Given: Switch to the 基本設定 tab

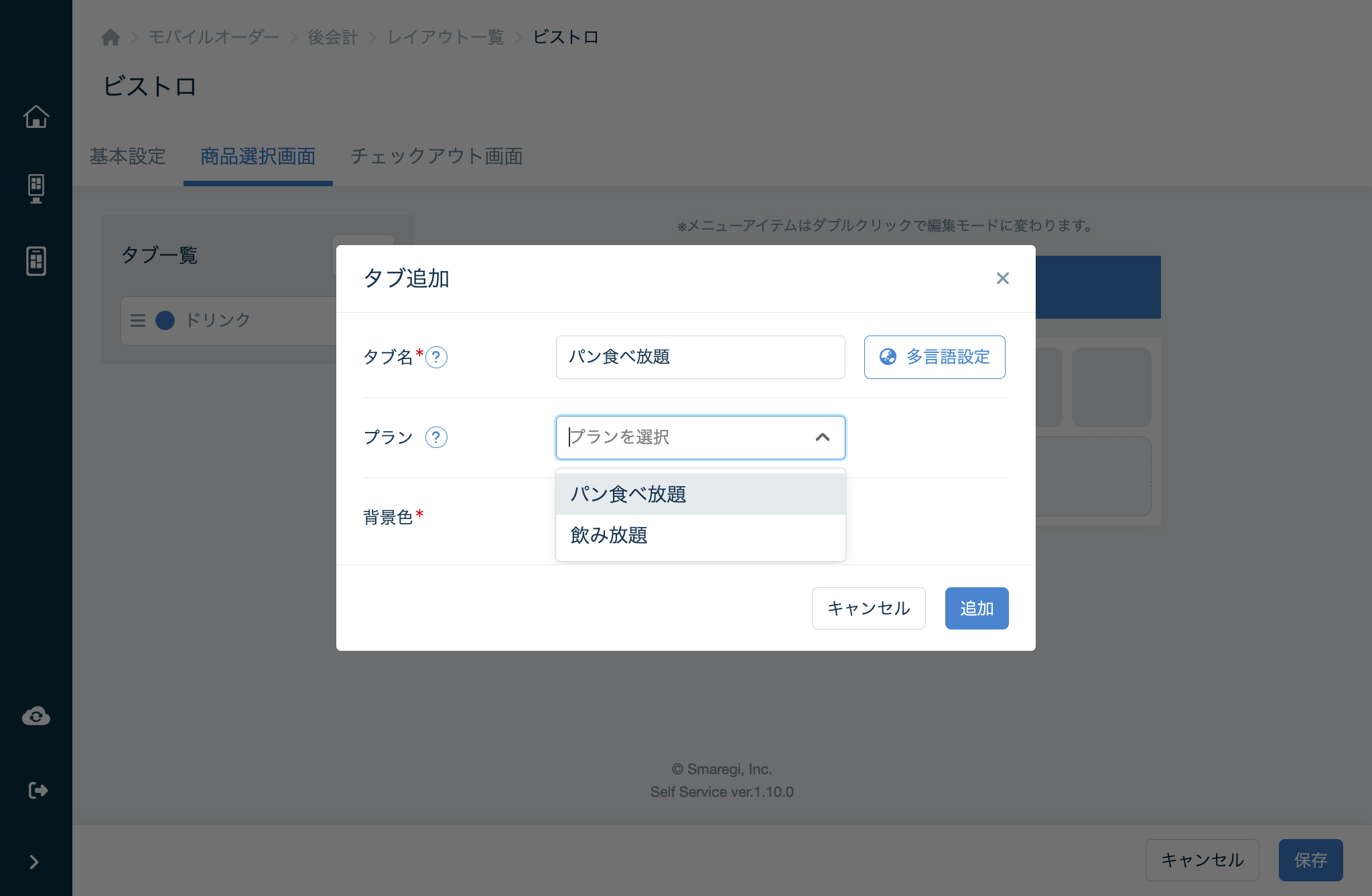Looking at the screenshot, I should tap(127, 157).
